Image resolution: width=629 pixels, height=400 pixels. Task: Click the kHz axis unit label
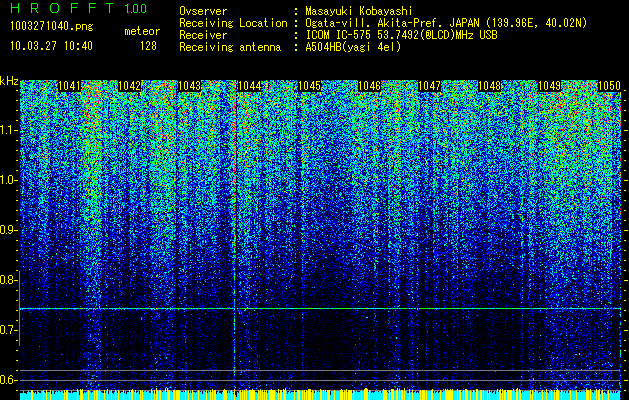point(9,81)
